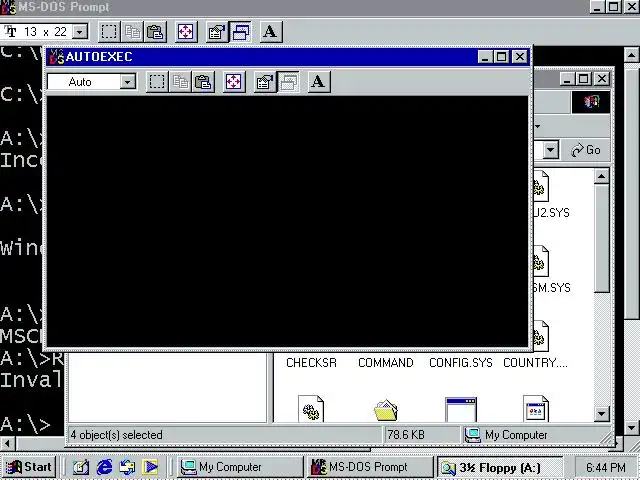The image size is (640, 480).
Task: Select file icon below COUNTRY label
Action: [x=536, y=409]
